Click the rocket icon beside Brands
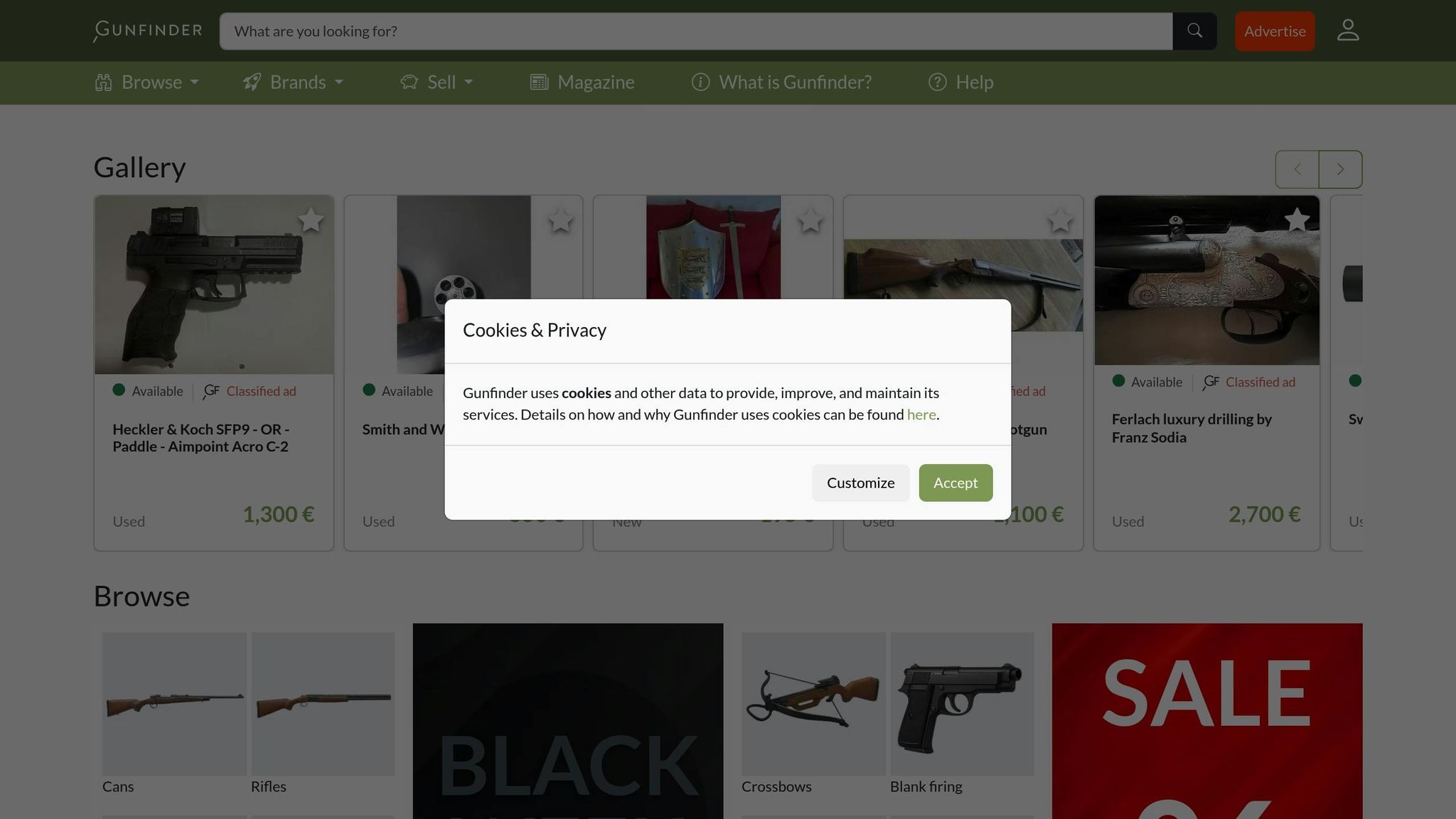1456x819 pixels. (x=252, y=82)
